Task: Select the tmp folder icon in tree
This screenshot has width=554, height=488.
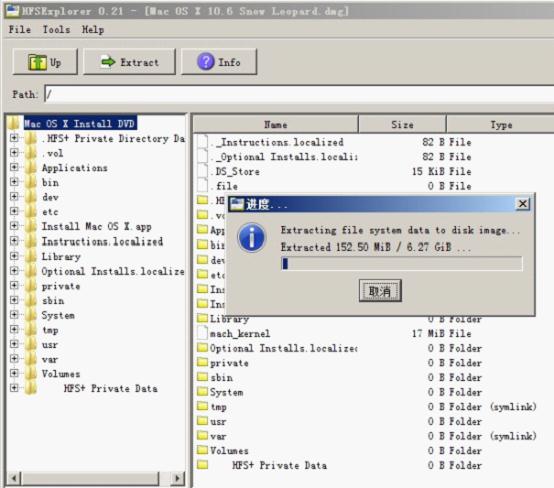Action: pyautogui.click(x=31, y=330)
